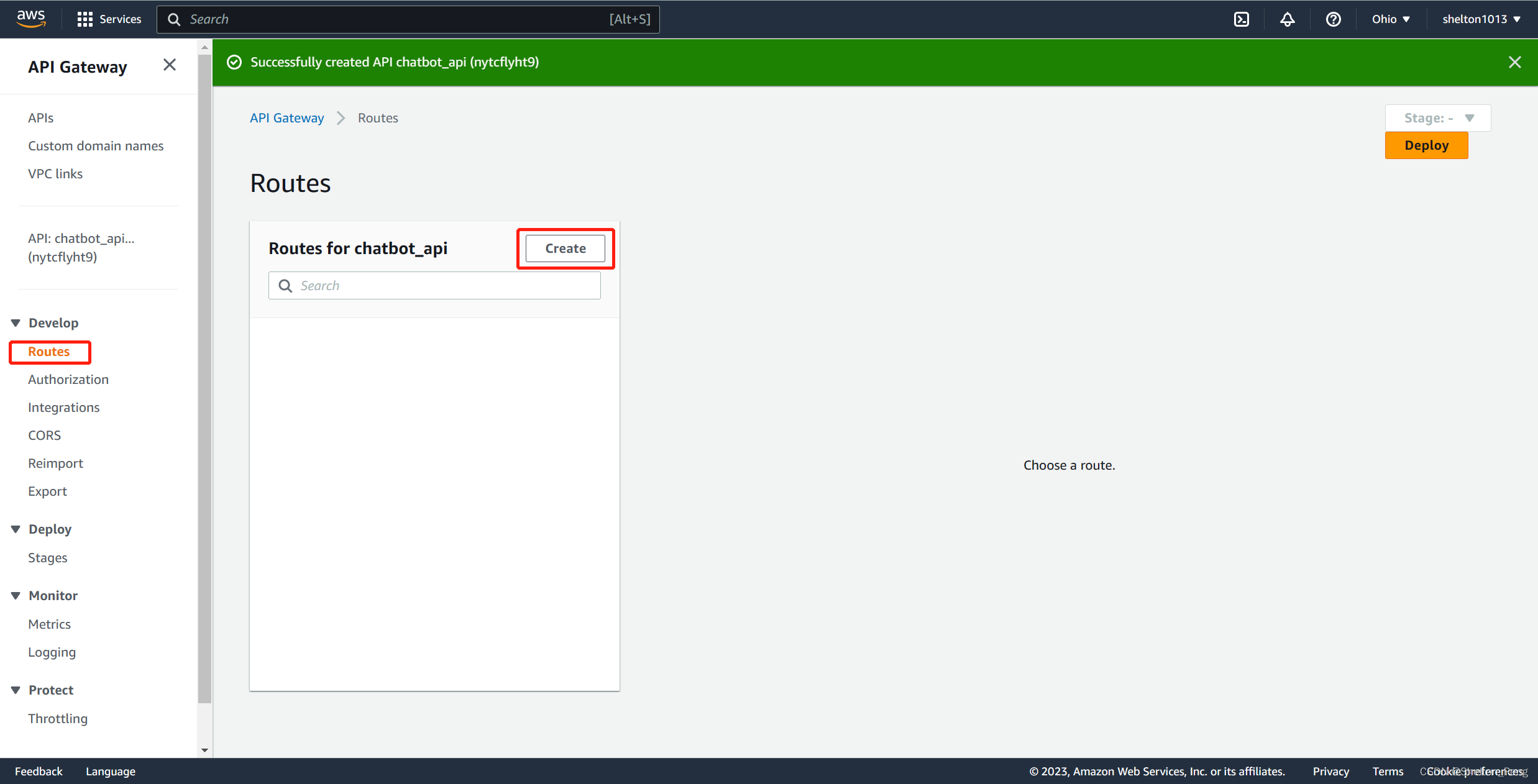Open Export page
The height and width of the screenshot is (784, 1538).
tap(48, 491)
